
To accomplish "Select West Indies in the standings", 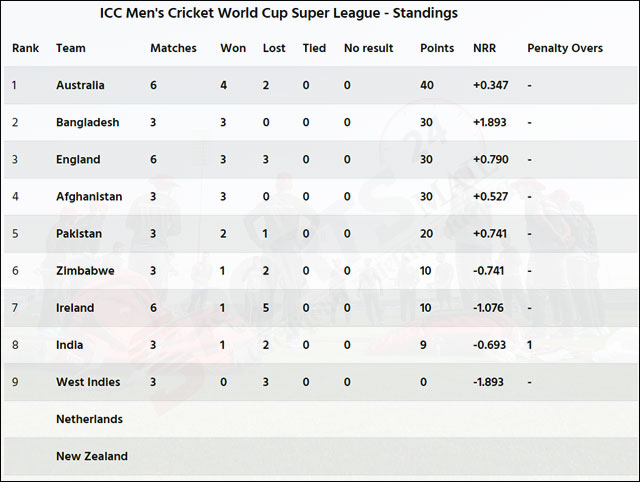I will tap(88, 382).
